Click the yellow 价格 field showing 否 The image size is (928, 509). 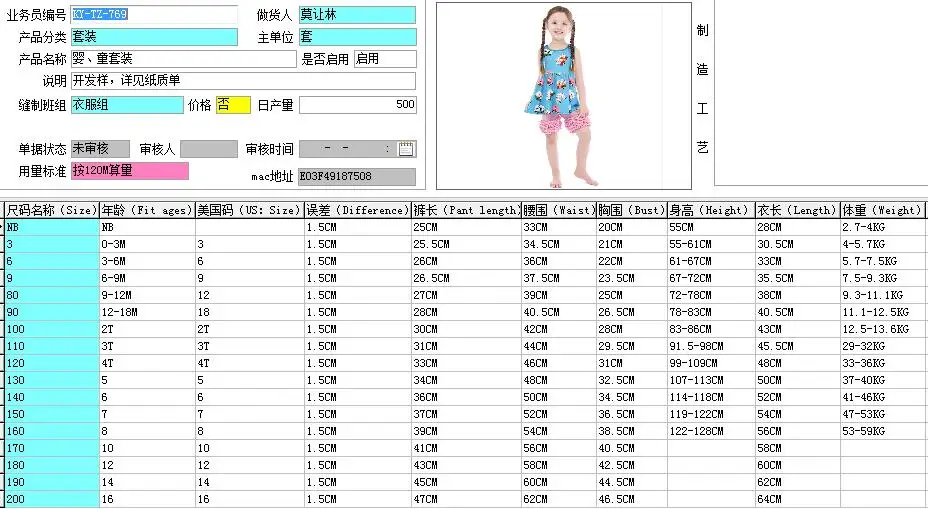(233, 105)
